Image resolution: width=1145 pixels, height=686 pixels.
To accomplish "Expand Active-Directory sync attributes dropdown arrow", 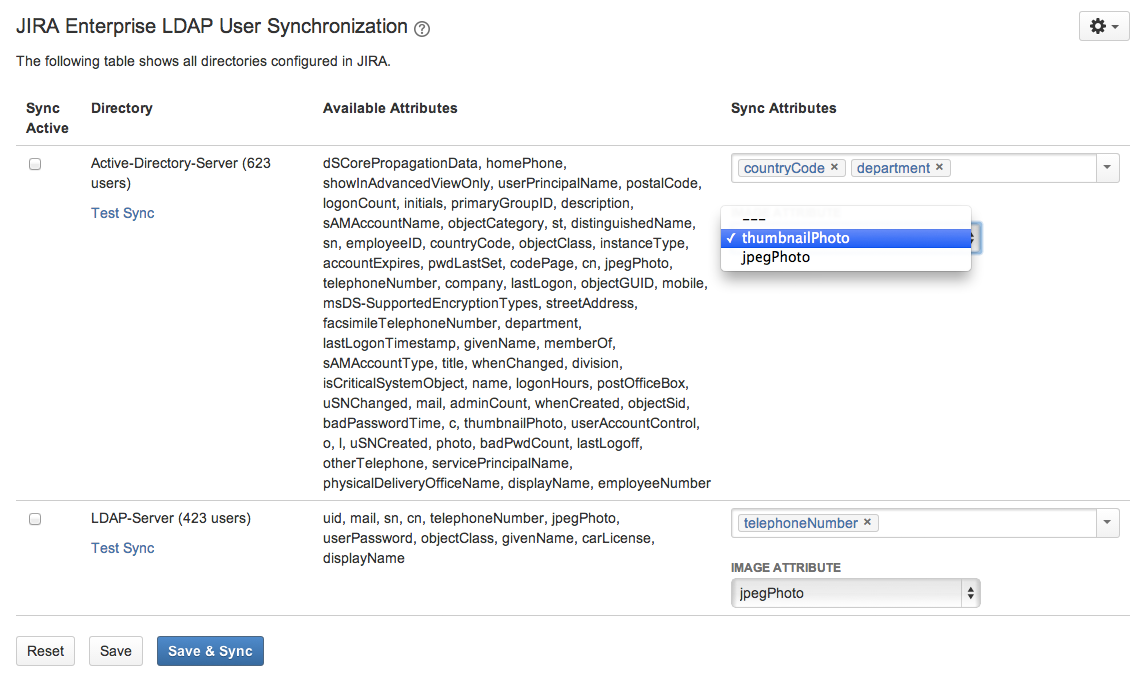I will click(x=1107, y=168).
